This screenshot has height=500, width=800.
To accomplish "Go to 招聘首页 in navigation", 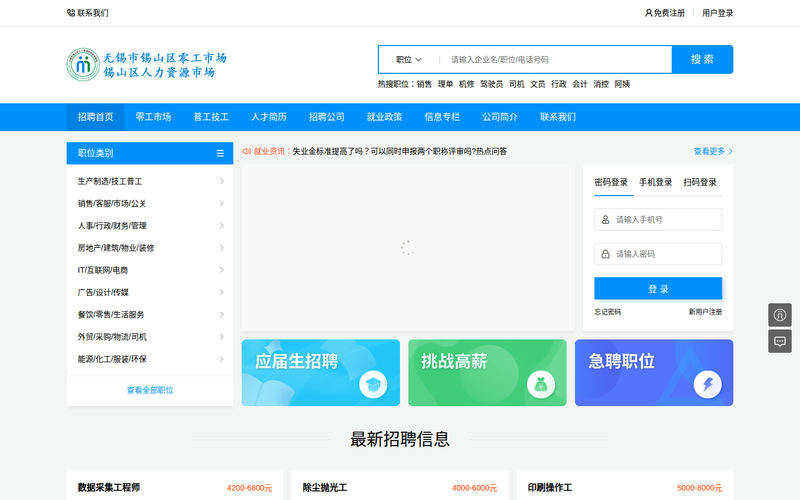I will 95,117.
